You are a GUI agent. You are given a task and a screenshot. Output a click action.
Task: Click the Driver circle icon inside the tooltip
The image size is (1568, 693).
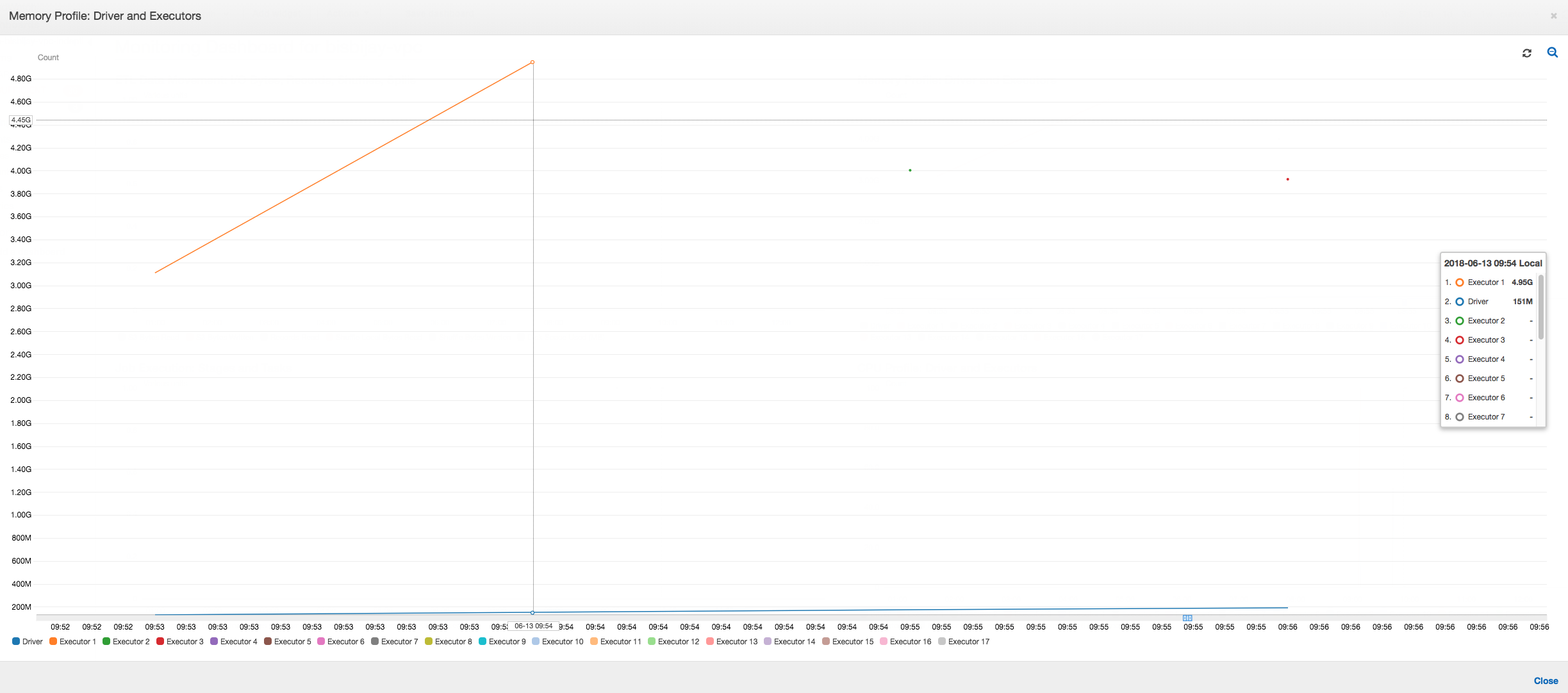pos(1459,301)
